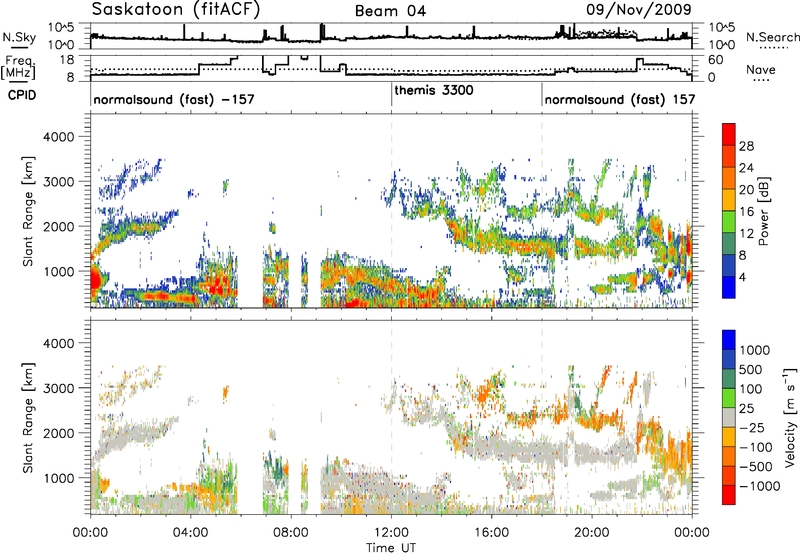Pick the bright blue segment below 4 dB

pos(729,287)
